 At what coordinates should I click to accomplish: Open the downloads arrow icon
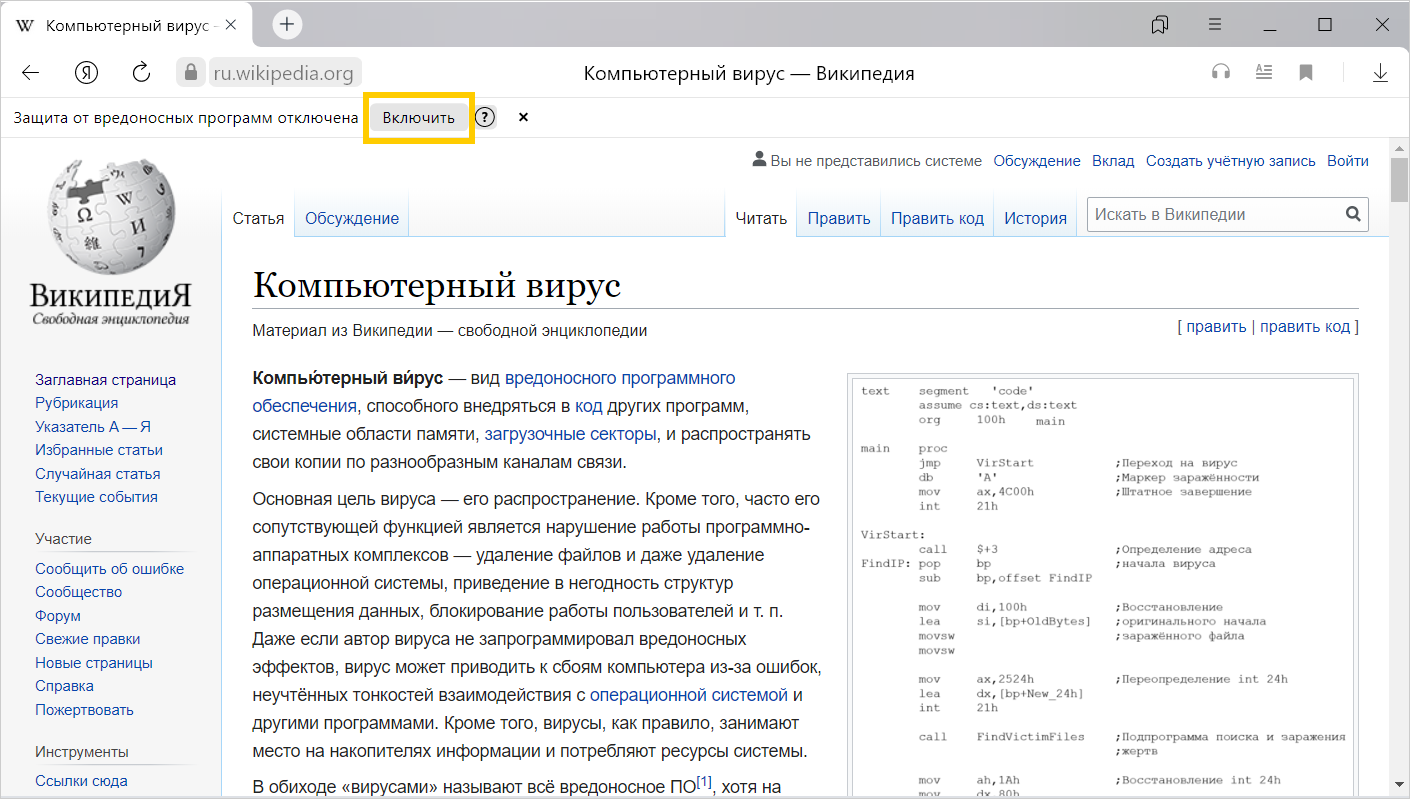(1380, 72)
